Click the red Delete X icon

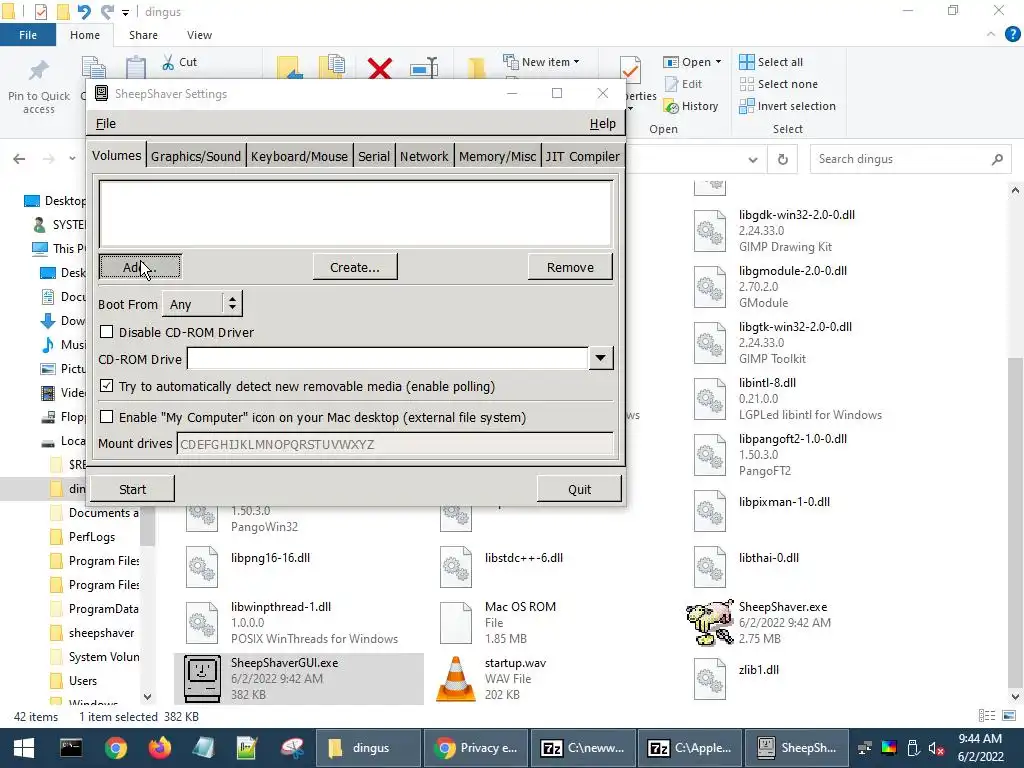[379, 68]
